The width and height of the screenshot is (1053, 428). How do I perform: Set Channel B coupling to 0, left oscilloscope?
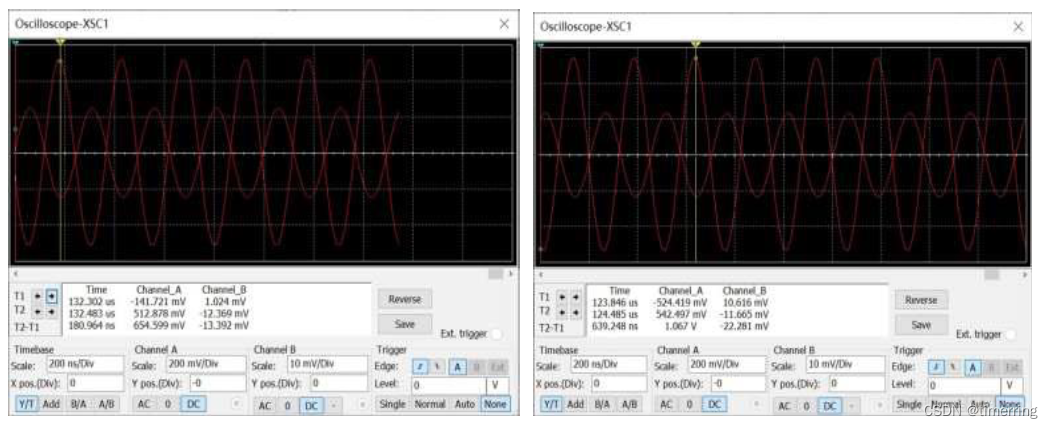coord(287,405)
